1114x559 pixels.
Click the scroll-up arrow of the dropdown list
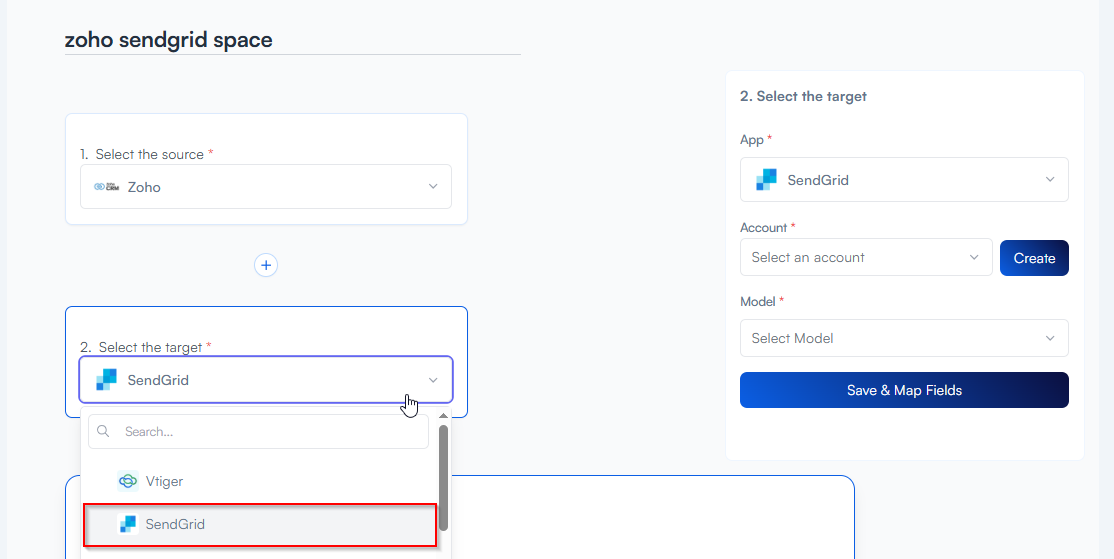tap(443, 416)
